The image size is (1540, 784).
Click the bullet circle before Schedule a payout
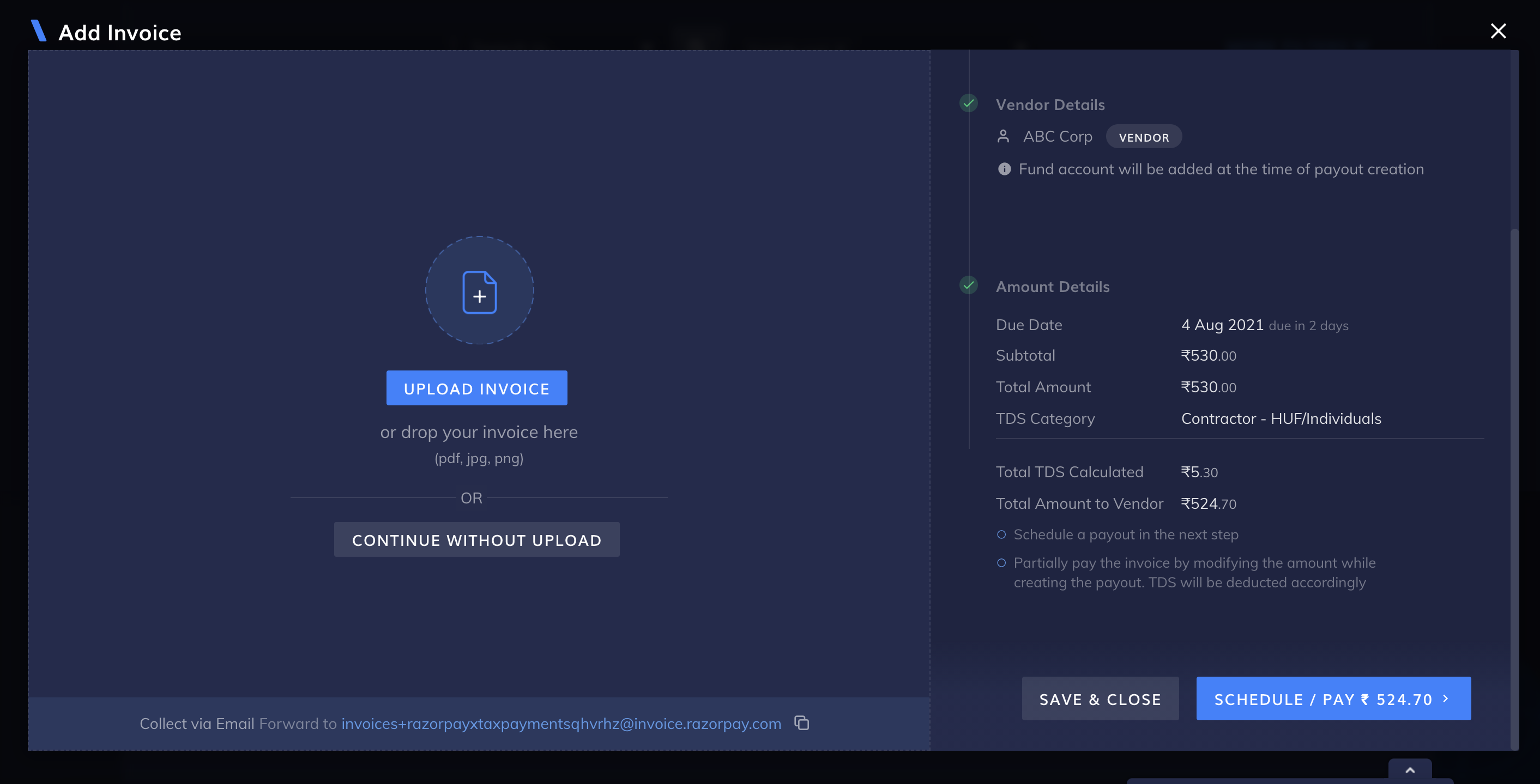(1001, 534)
